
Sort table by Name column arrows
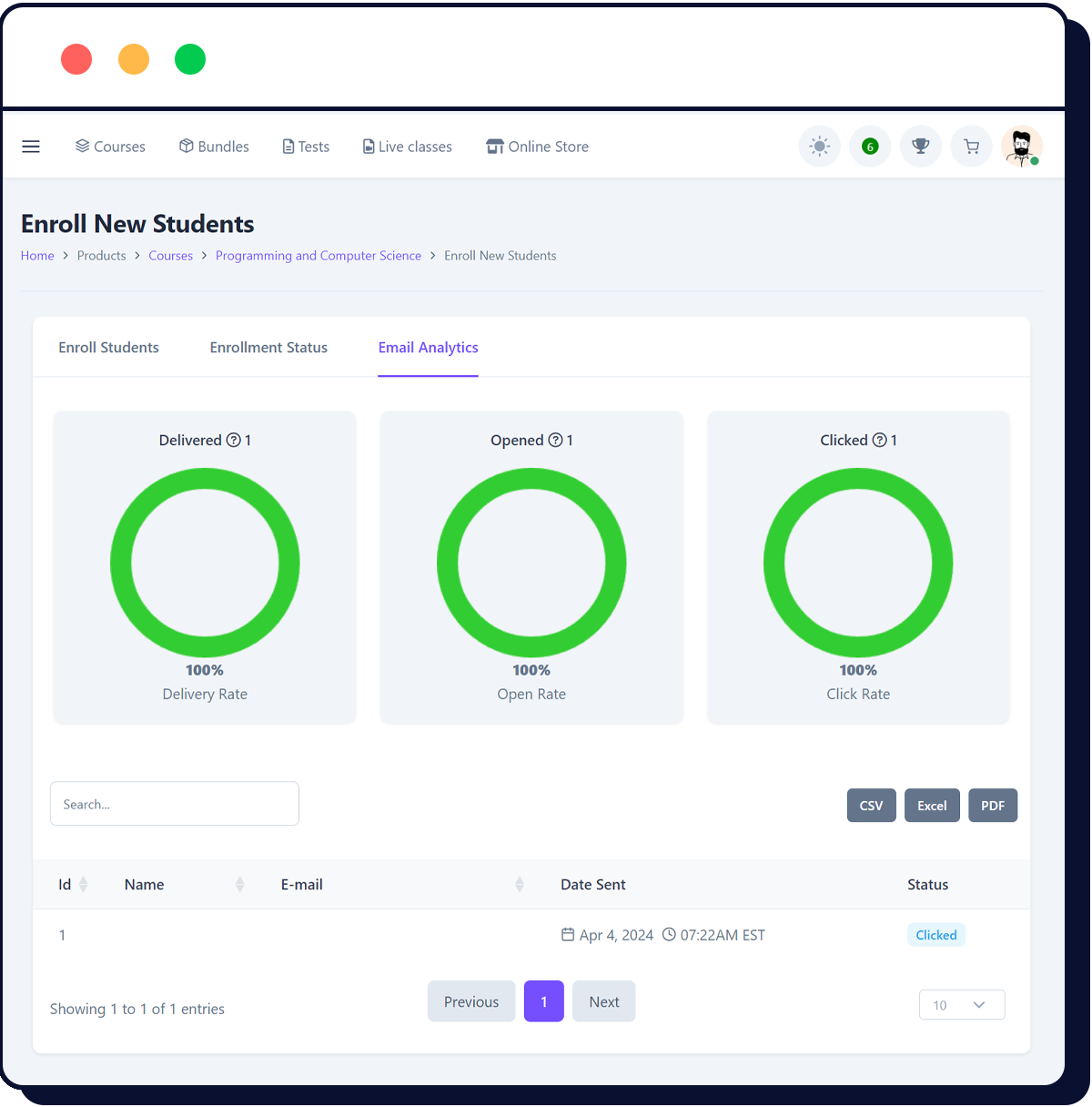coord(239,885)
